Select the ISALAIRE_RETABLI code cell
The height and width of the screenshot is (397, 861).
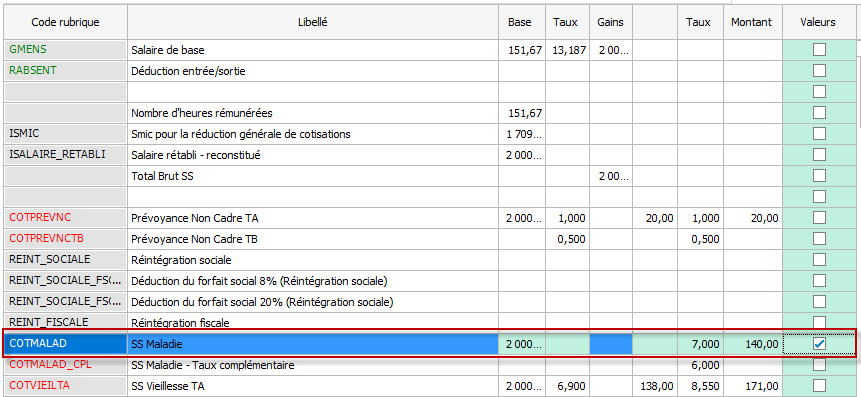point(65,155)
